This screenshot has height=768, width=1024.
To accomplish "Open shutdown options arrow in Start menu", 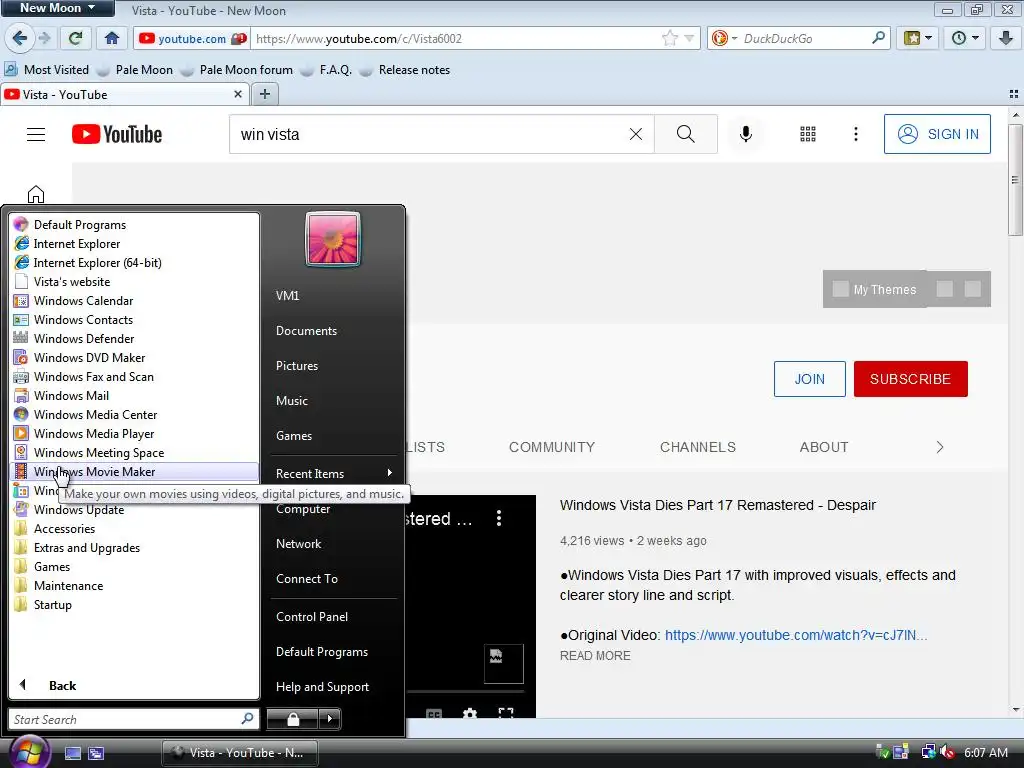I will click(330, 719).
